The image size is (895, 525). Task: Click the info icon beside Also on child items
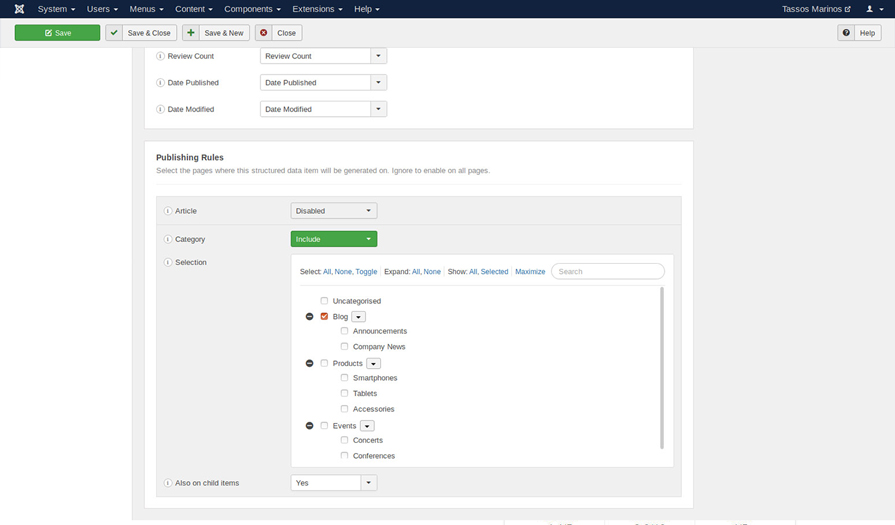click(x=168, y=483)
